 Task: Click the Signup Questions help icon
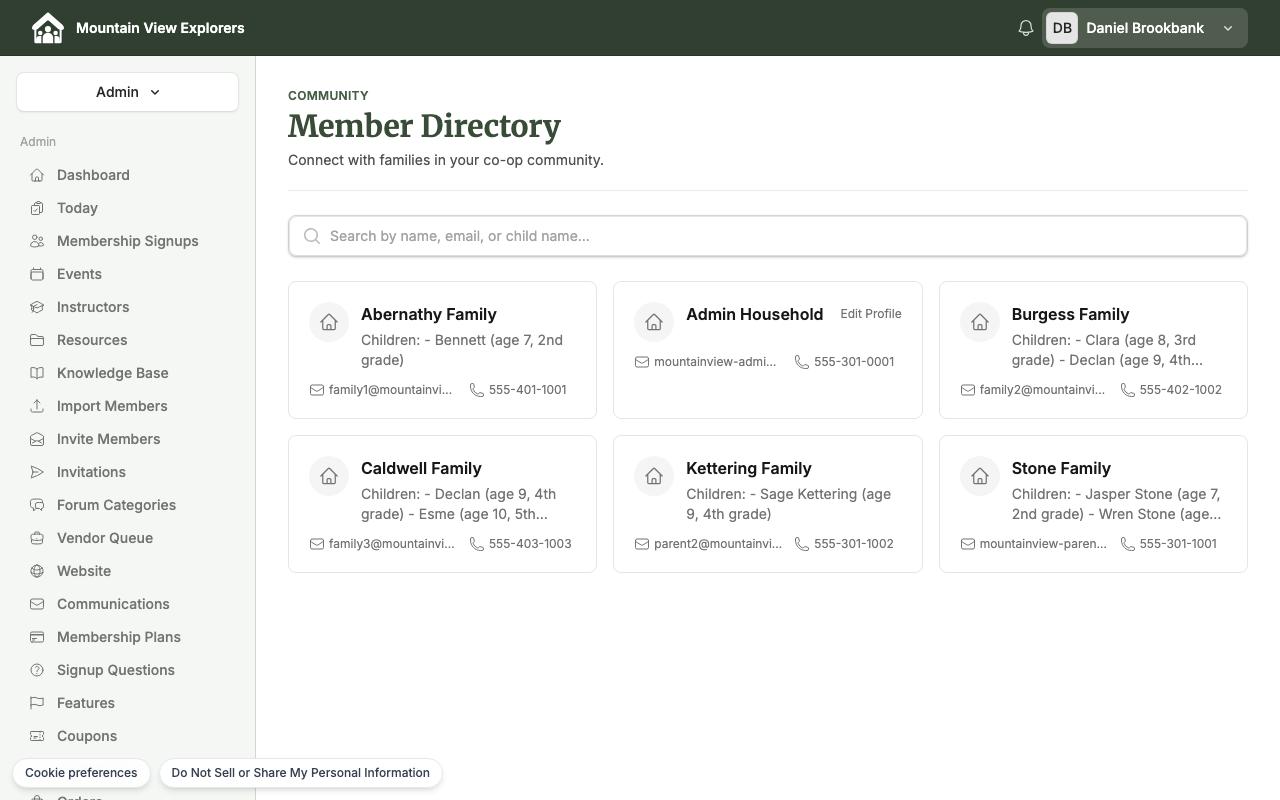(x=37, y=670)
